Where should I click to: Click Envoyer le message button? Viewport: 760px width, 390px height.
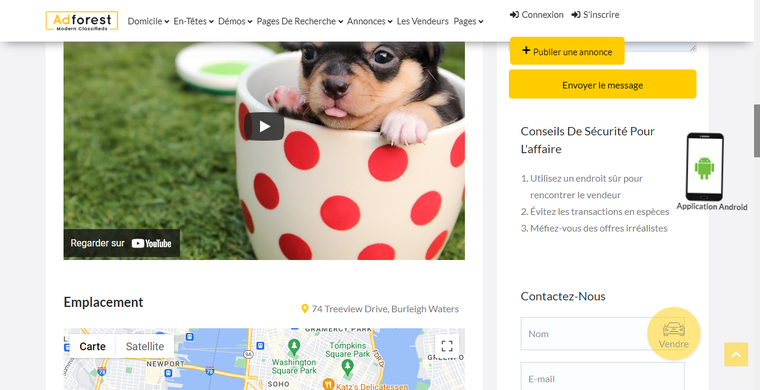(602, 84)
